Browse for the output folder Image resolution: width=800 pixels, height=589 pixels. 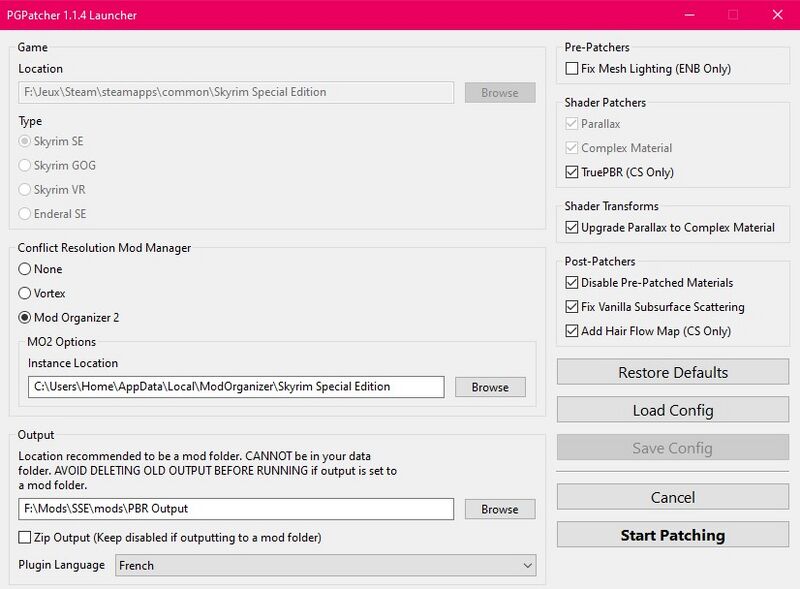[499, 509]
